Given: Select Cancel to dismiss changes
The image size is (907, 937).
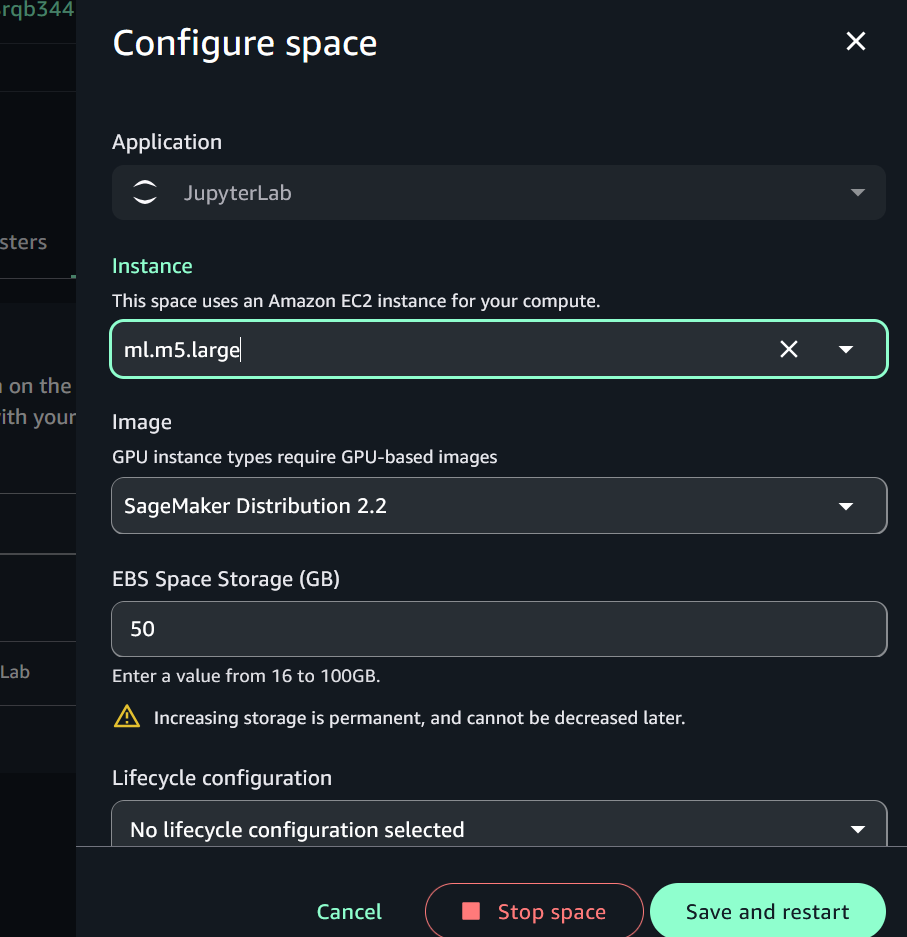Looking at the screenshot, I should coord(348,911).
